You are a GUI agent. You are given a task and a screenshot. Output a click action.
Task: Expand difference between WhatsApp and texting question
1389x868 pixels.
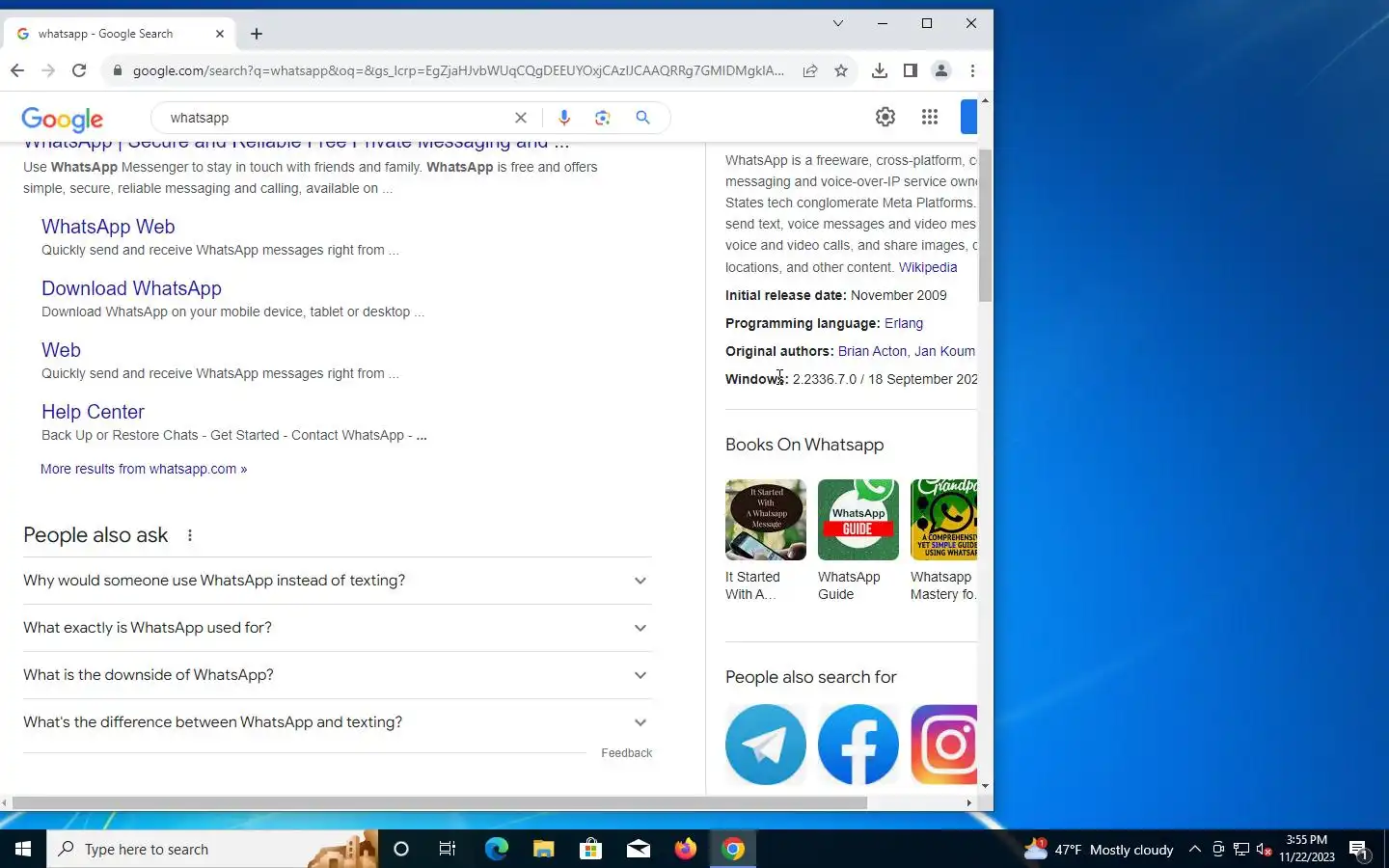tap(338, 722)
